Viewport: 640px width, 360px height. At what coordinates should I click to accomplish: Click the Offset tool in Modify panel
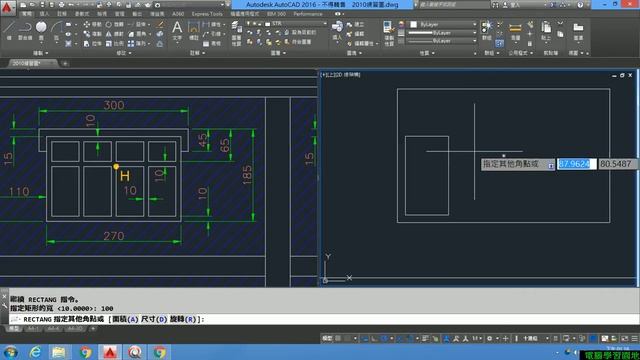[160, 43]
